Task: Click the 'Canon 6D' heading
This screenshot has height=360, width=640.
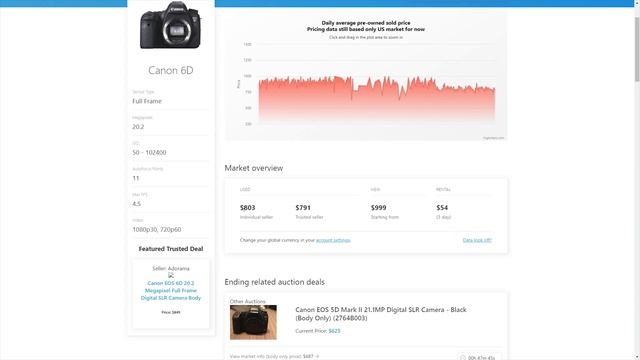Action: tap(171, 70)
